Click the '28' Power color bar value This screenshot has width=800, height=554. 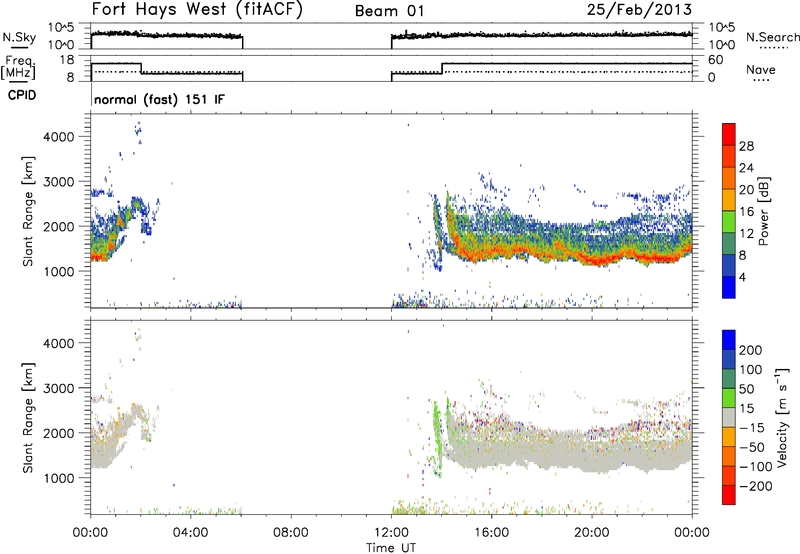(746, 146)
